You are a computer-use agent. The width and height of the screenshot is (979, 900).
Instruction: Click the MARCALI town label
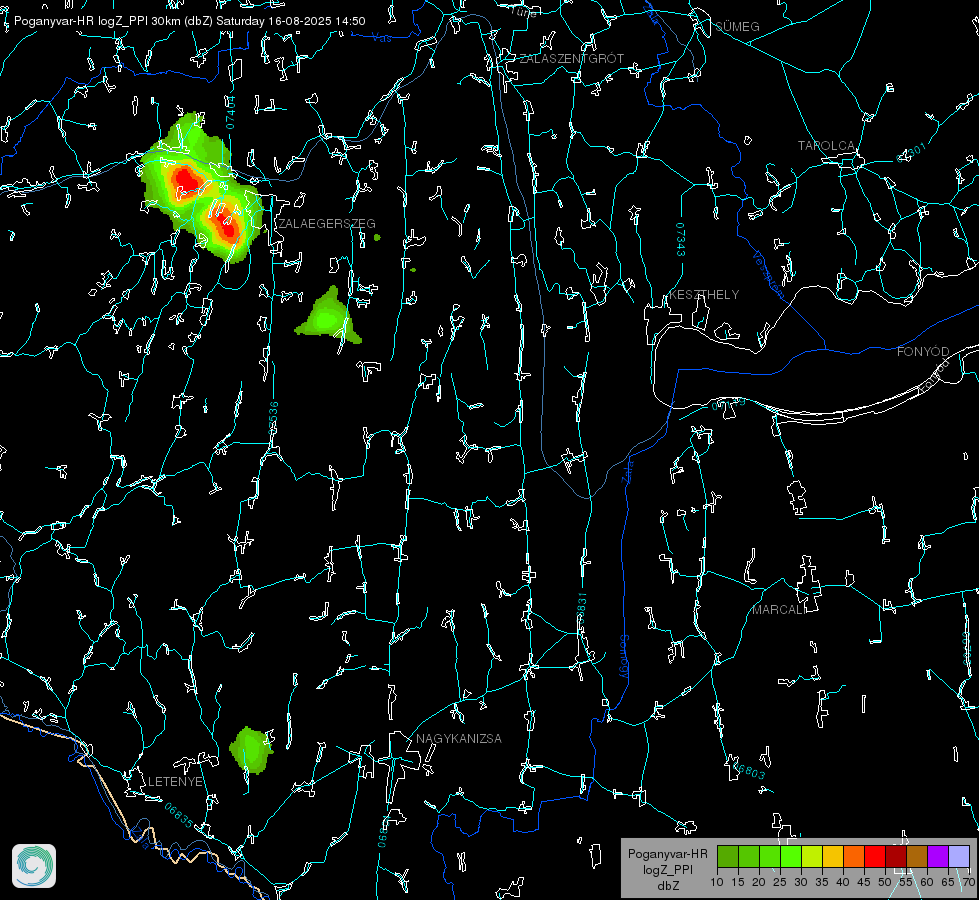(x=778, y=610)
